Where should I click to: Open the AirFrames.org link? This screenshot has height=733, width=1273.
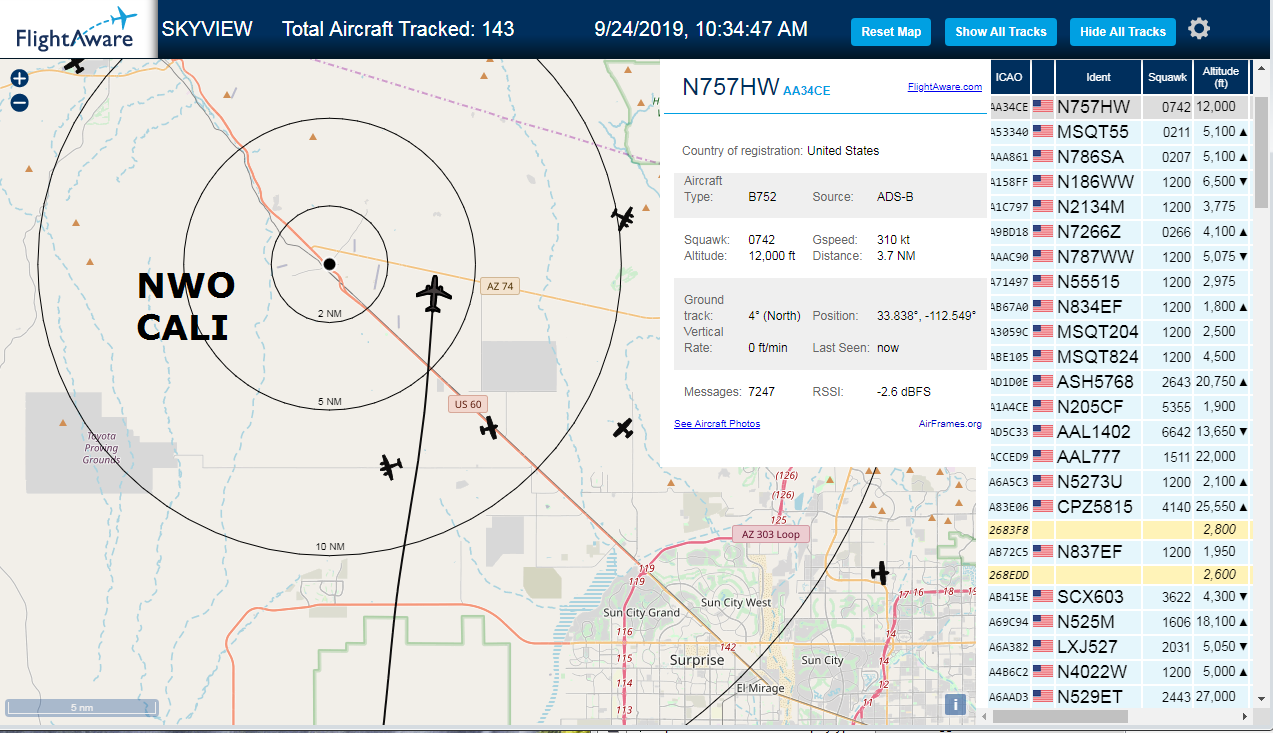click(950, 424)
